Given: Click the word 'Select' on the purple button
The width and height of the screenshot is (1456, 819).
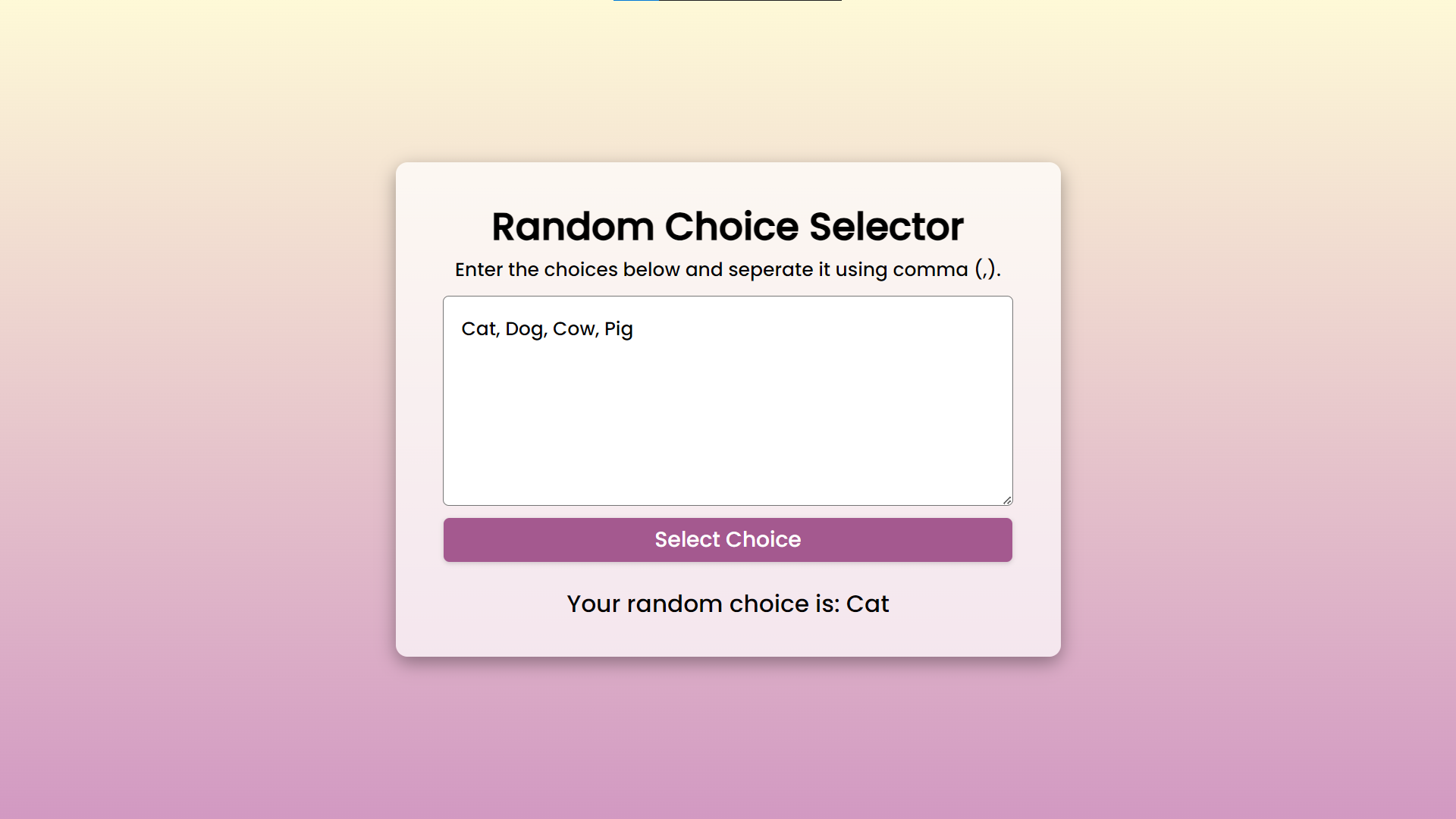Looking at the screenshot, I should [x=688, y=539].
